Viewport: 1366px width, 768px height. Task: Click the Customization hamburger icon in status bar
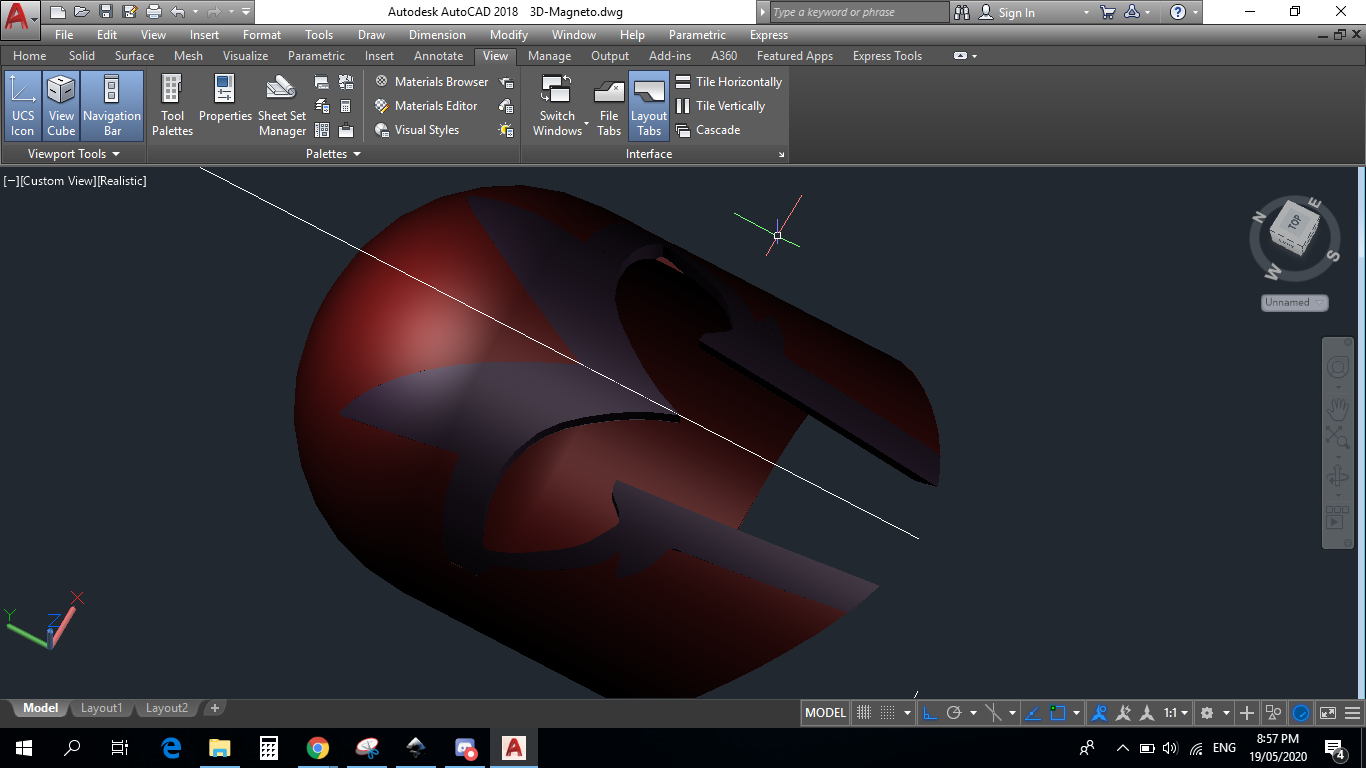(x=1354, y=713)
